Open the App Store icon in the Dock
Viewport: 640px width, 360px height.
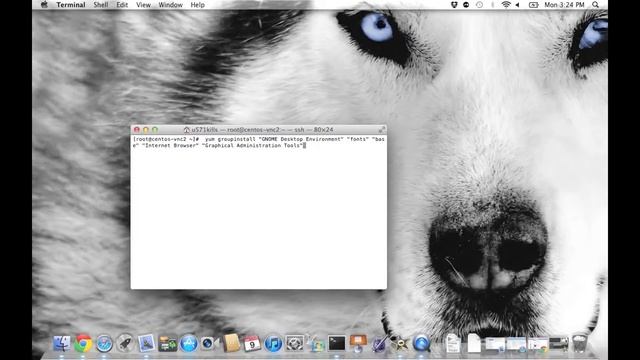[189, 343]
